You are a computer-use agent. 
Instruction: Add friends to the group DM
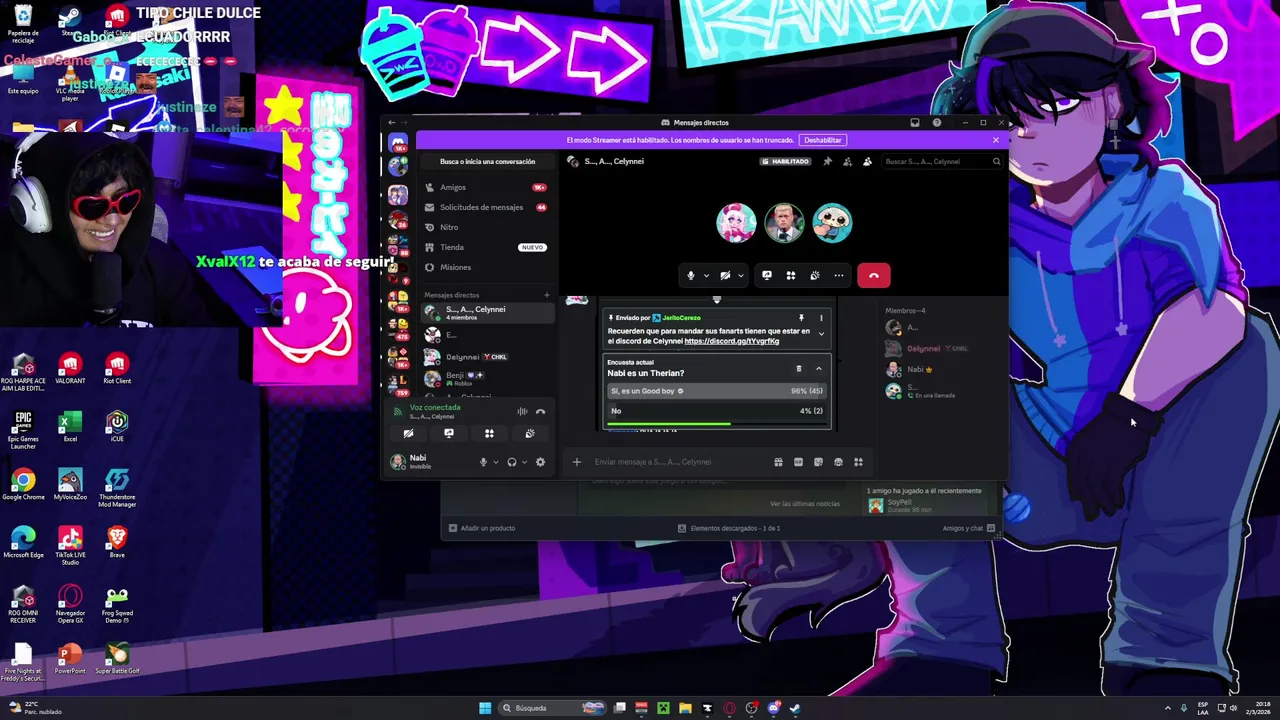847,161
